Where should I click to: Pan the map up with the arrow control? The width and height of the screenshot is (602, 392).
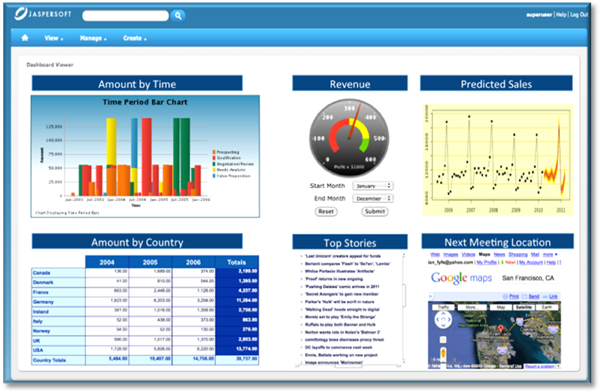(443, 314)
